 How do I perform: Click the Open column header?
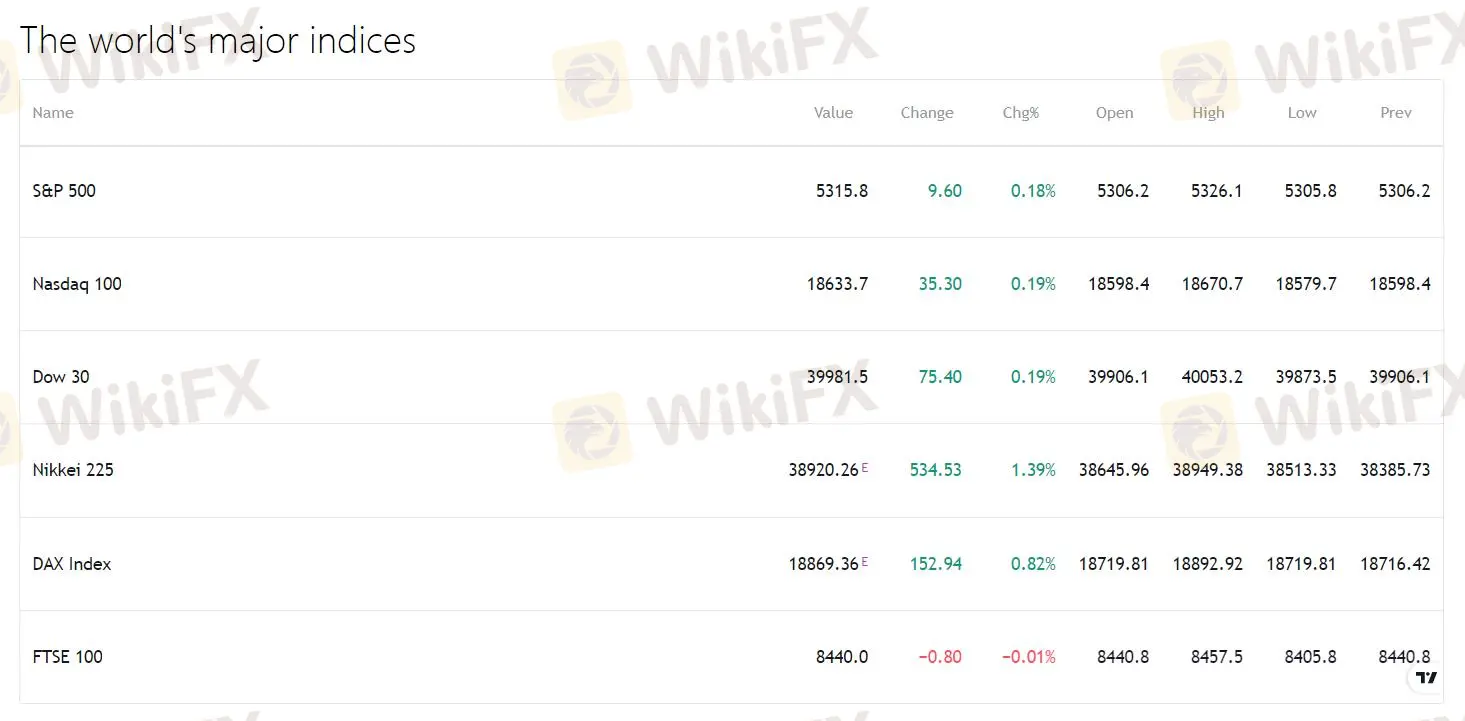[x=1114, y=113]
